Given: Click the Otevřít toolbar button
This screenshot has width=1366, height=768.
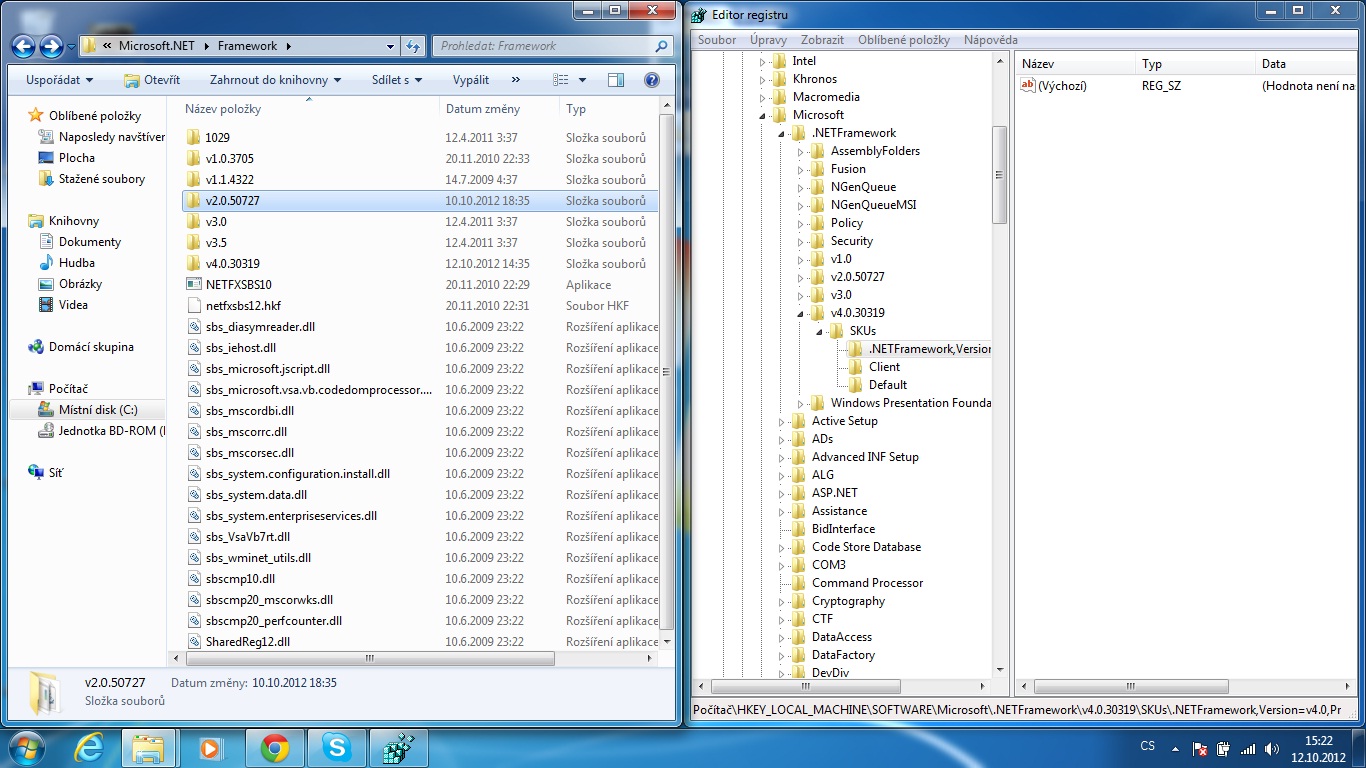Looking at the screenshot, I should point(152,80).
